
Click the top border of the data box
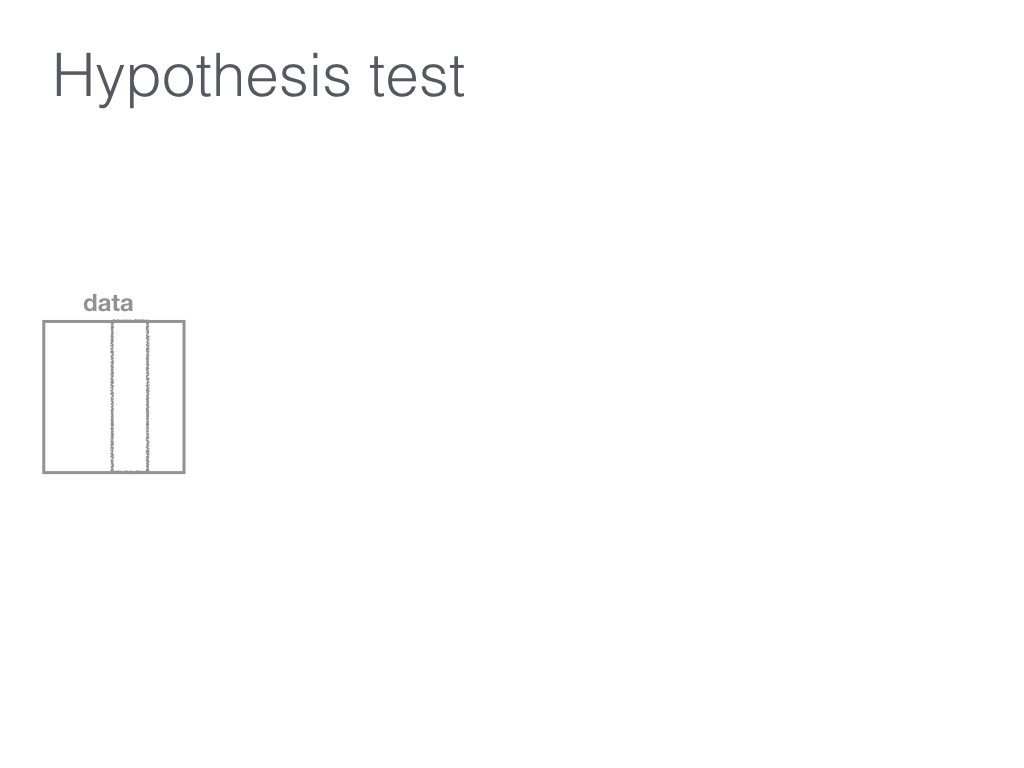pyautogui.click(x=114, y=321)
